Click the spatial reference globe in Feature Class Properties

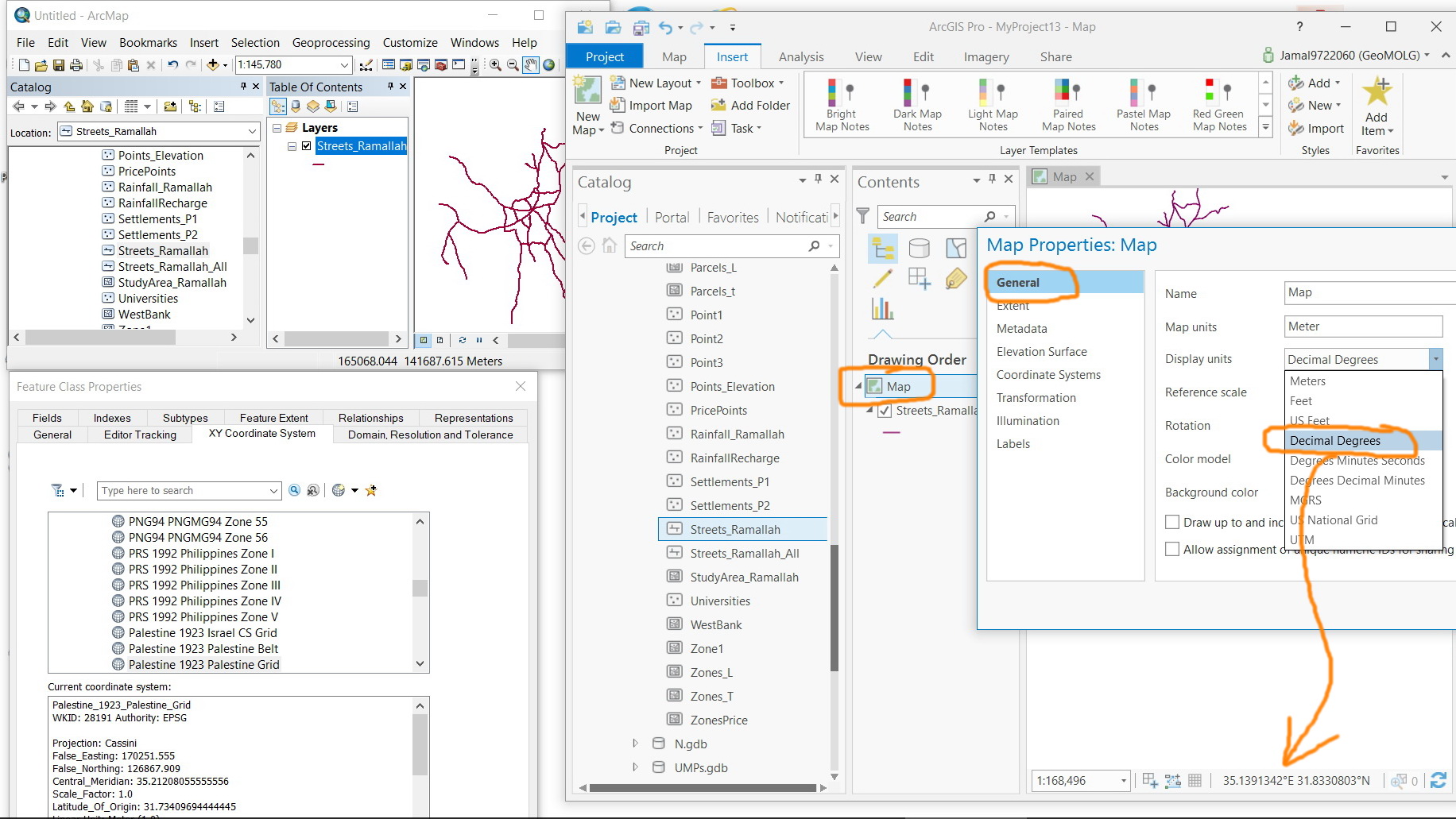click(x=339, y=490)
